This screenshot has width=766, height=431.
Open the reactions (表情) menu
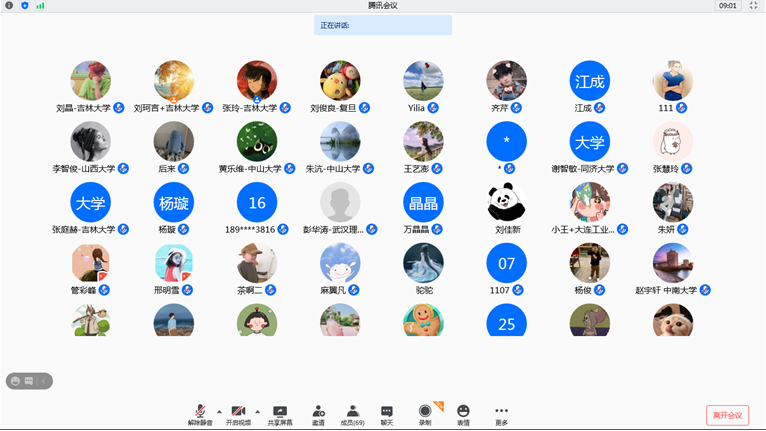point(463,412)
